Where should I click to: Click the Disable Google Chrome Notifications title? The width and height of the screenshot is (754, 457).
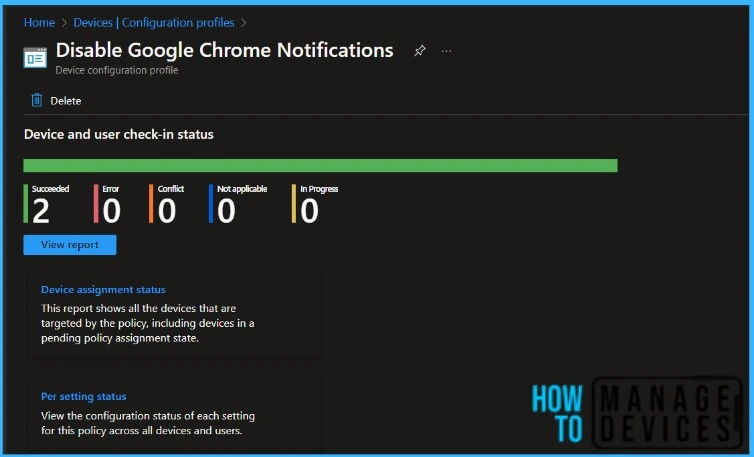(225, 50)
